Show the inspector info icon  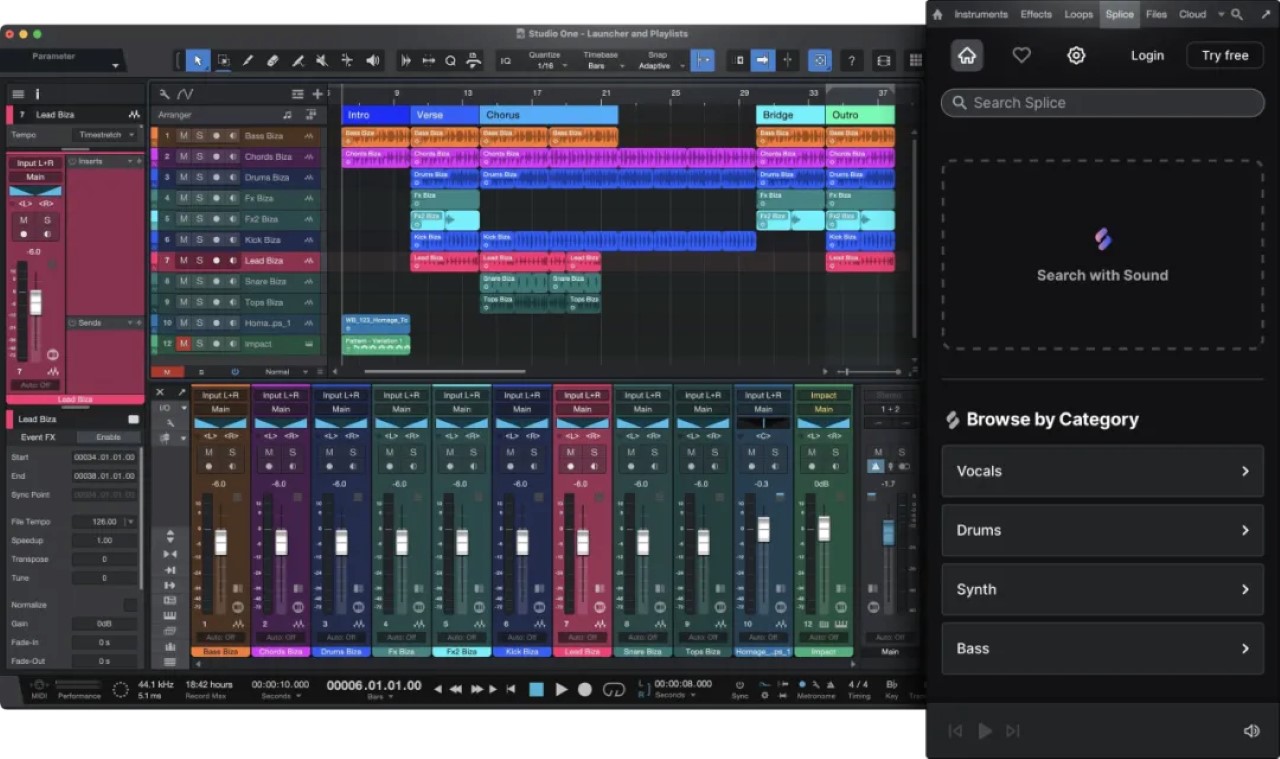[37, 94]
